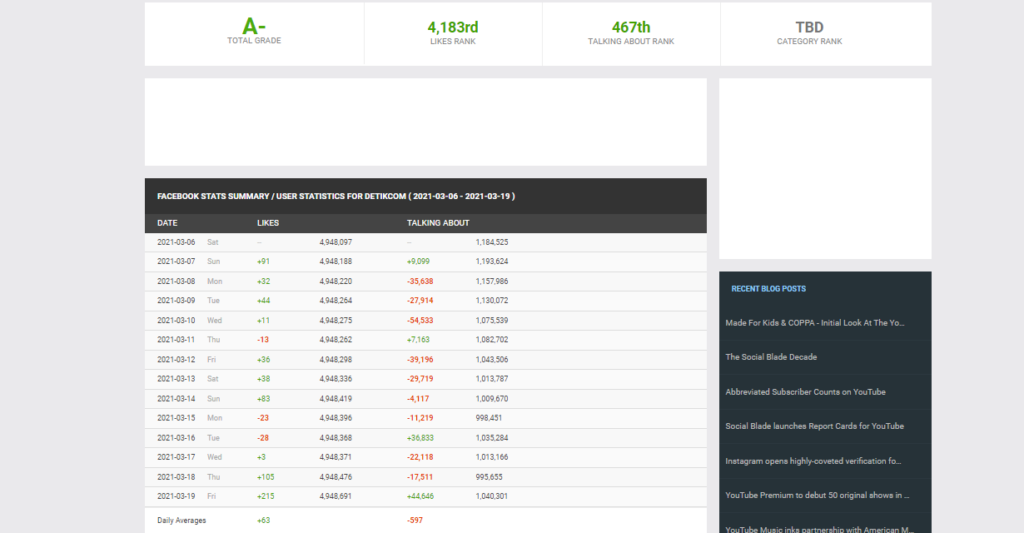Click the DATE column header
The width and height of the screenshot is (1024, 533).
[167, 223]
